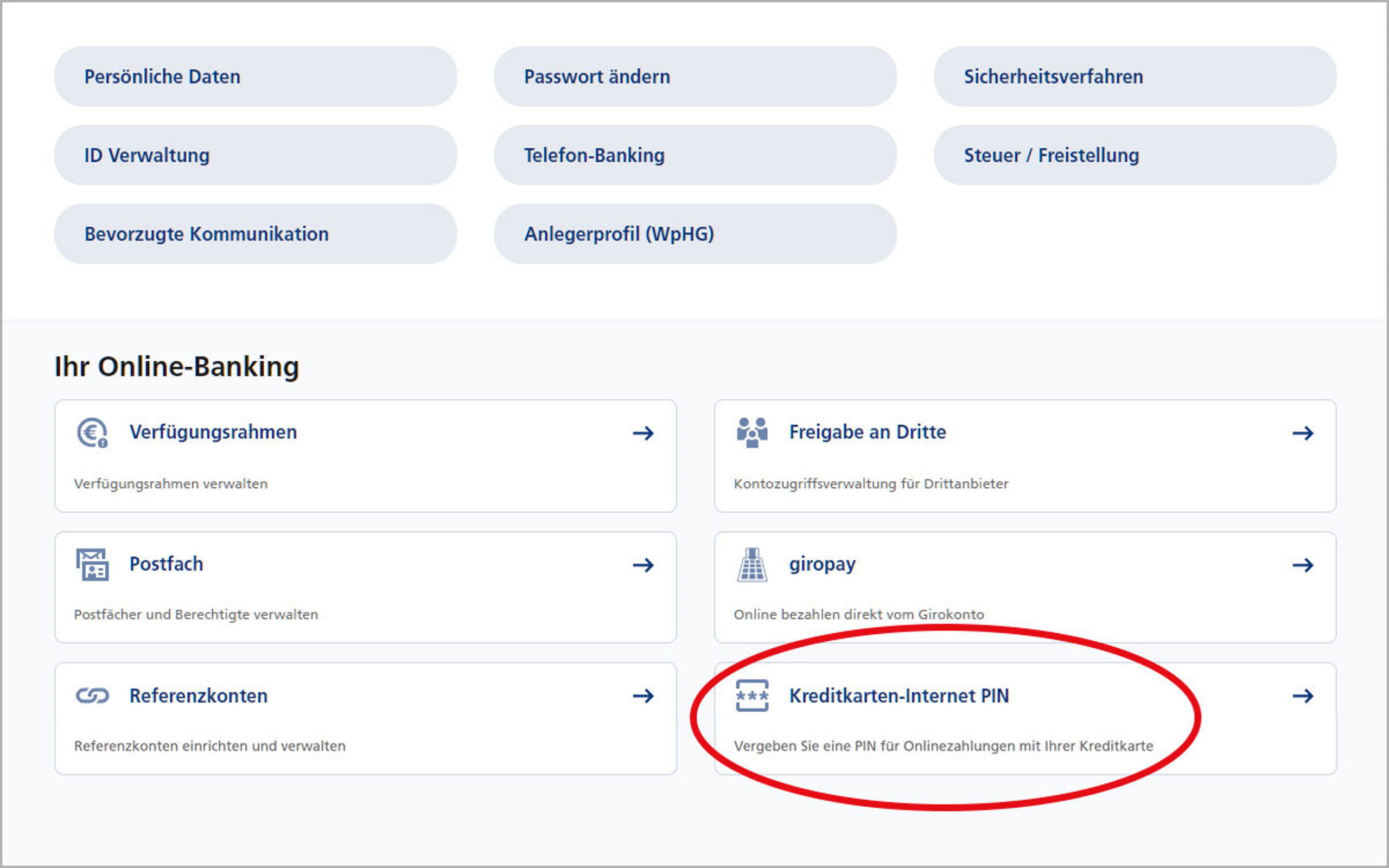Click arrow next to Kreditkarten-Internet PIN
The image size is (1389, 868).
pos(1303,697)
